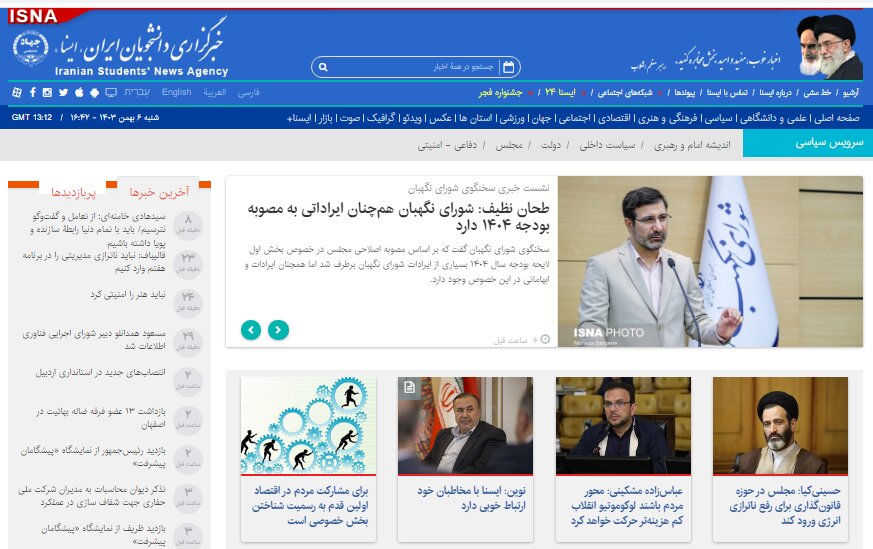
Task: Open the آرشیو archive link
Action: click(x=851, y=92)
